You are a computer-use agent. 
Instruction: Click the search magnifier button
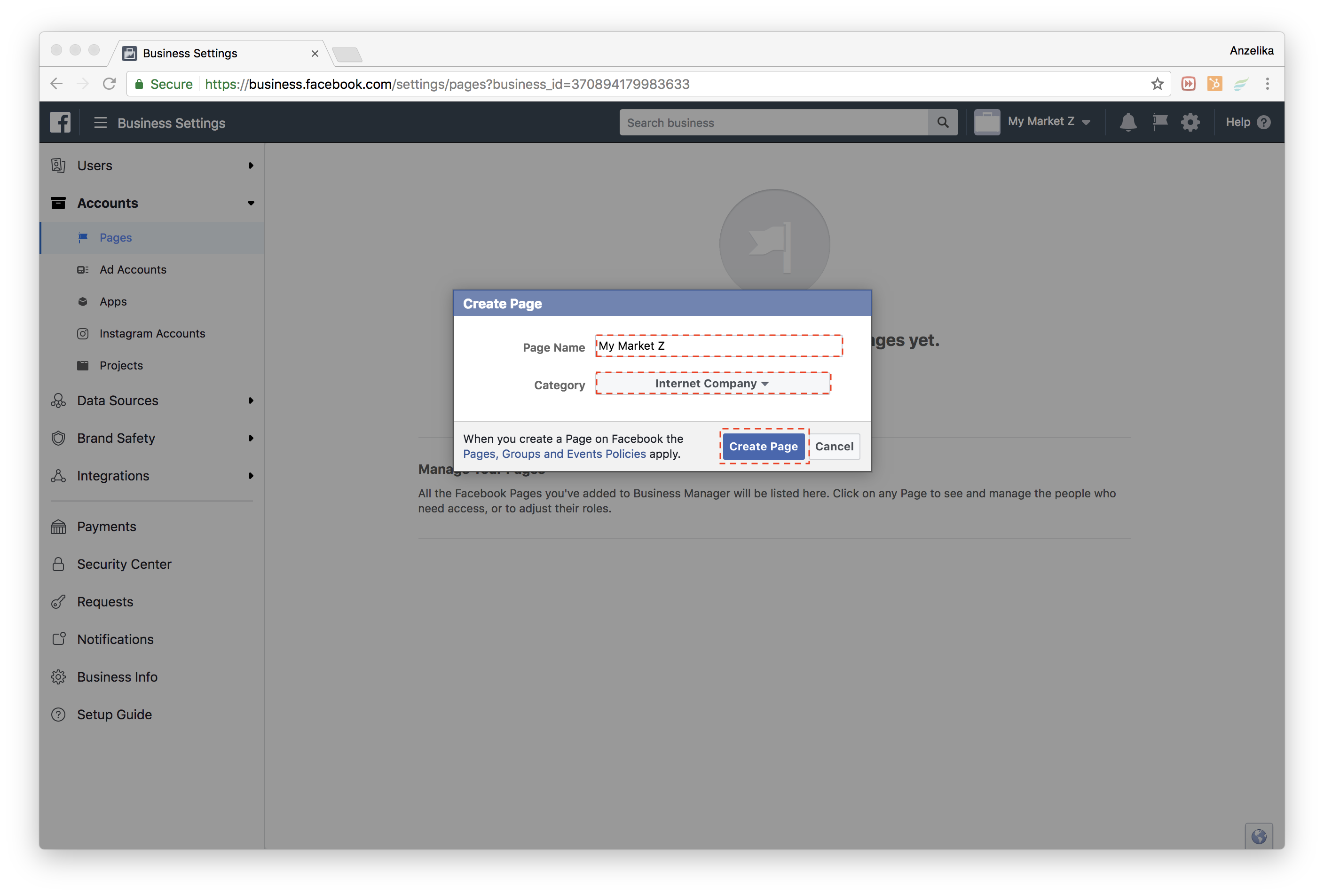tap(943, 123)
